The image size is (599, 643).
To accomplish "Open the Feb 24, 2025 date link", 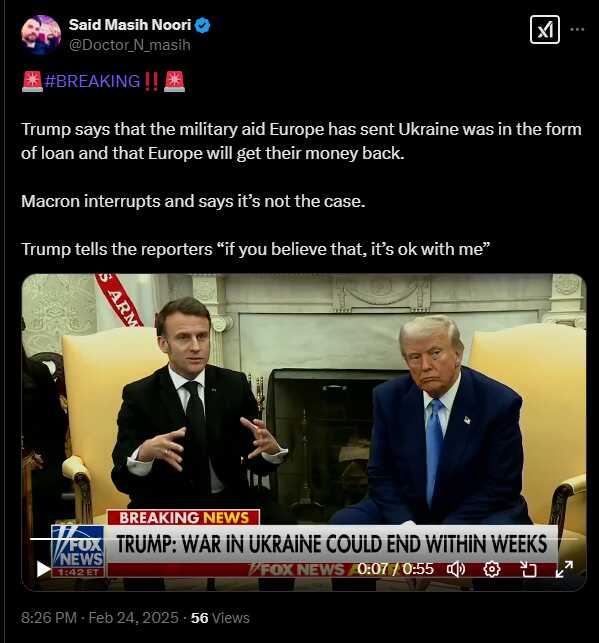I will [134, 618].
